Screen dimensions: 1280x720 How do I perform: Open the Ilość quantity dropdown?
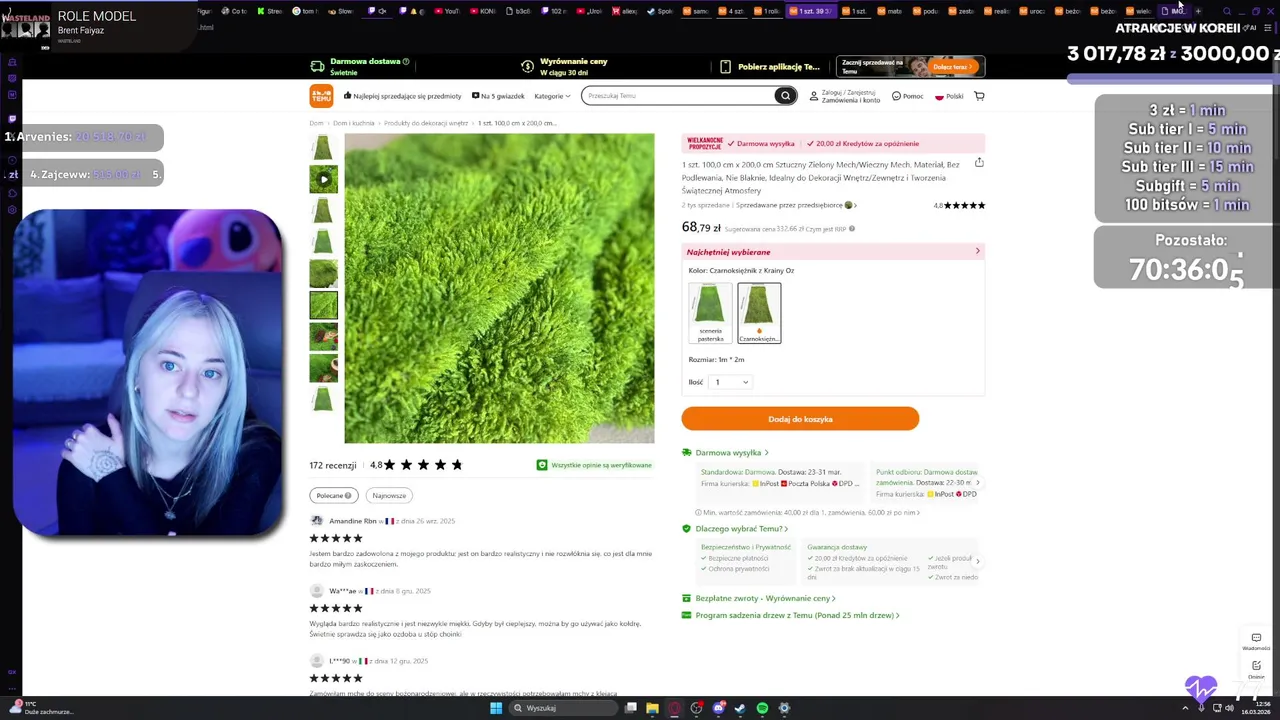730,382
